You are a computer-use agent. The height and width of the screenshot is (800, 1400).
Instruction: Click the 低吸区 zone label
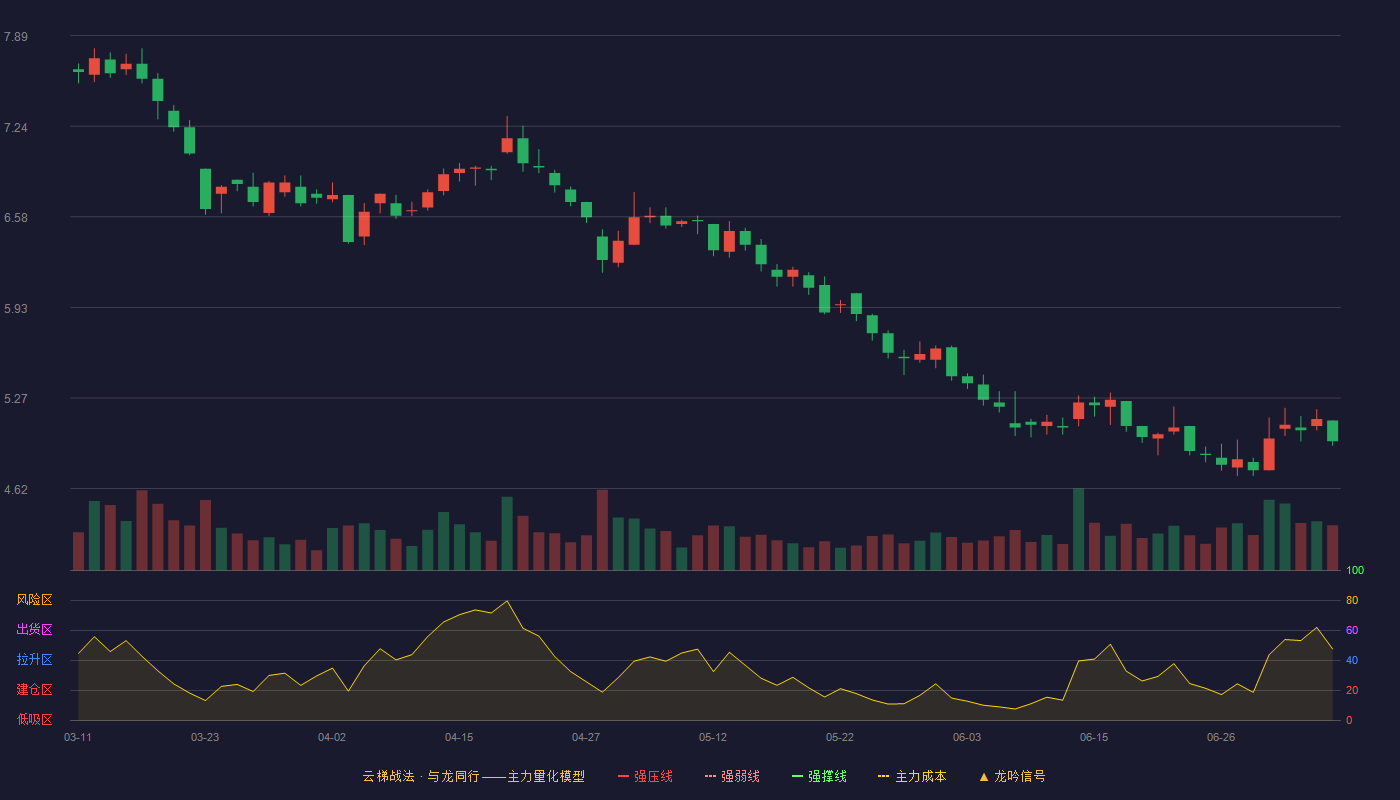34,719
